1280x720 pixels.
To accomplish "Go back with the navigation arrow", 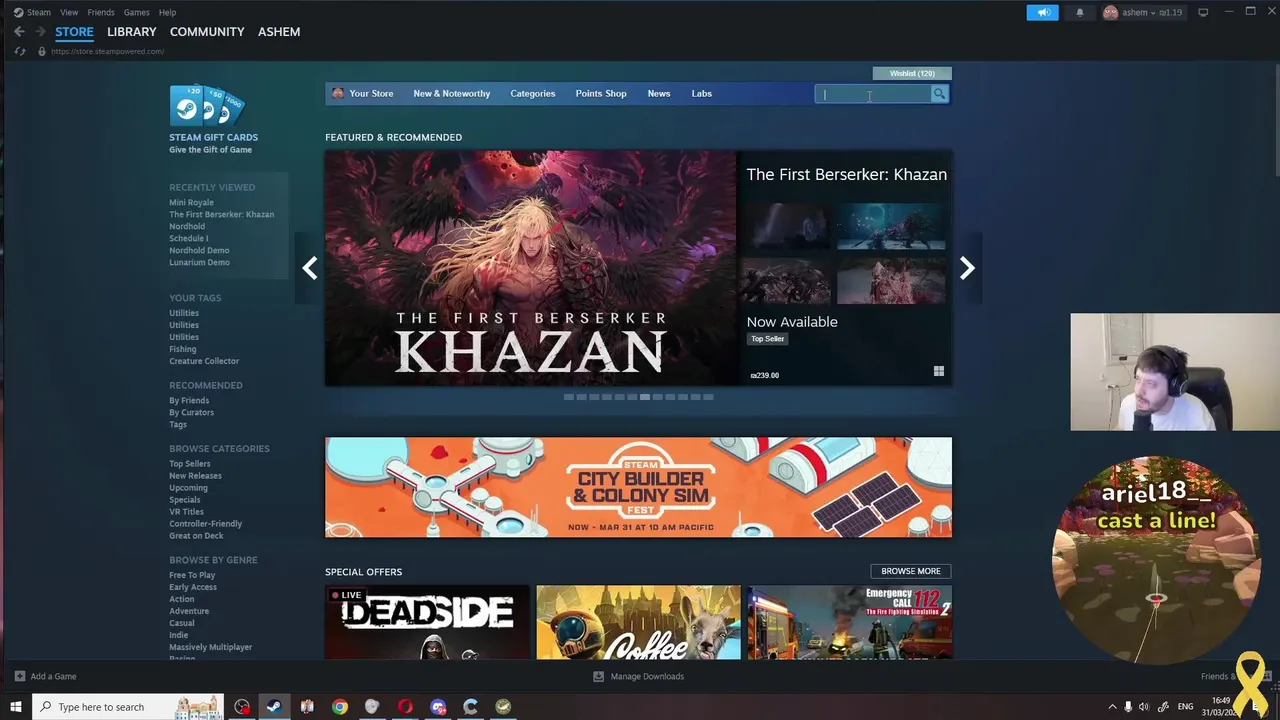I will (19, 32).
